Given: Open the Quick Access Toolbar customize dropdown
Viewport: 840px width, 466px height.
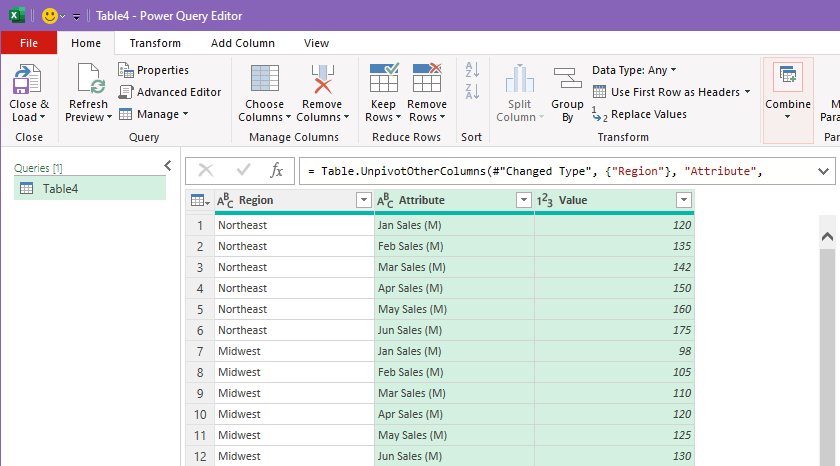Looking at the screenshot, I should click(x=77, y=17).
